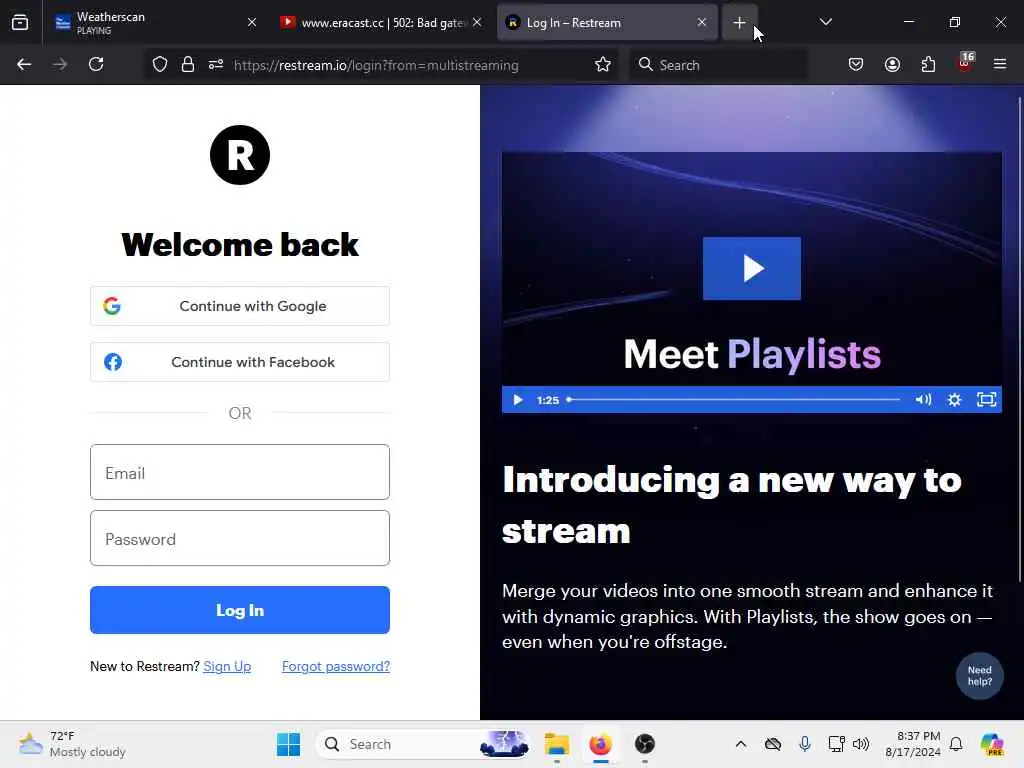
Task: Click Continue with Google
Action: [240, 306]
